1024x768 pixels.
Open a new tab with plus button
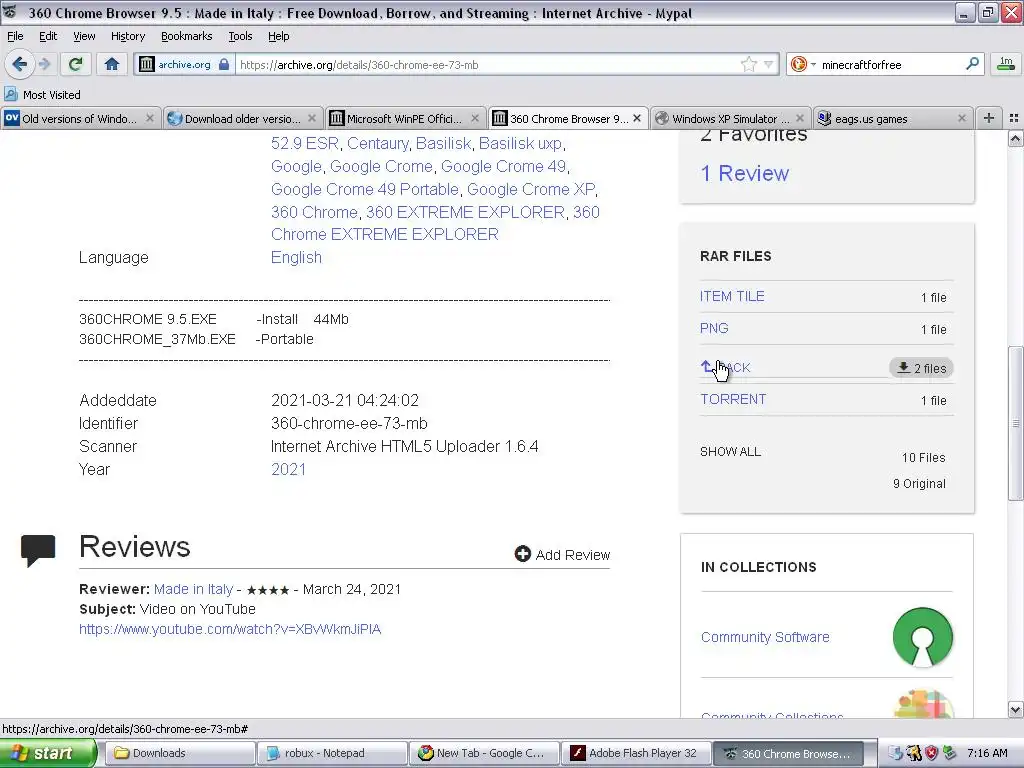click(989, 118)
